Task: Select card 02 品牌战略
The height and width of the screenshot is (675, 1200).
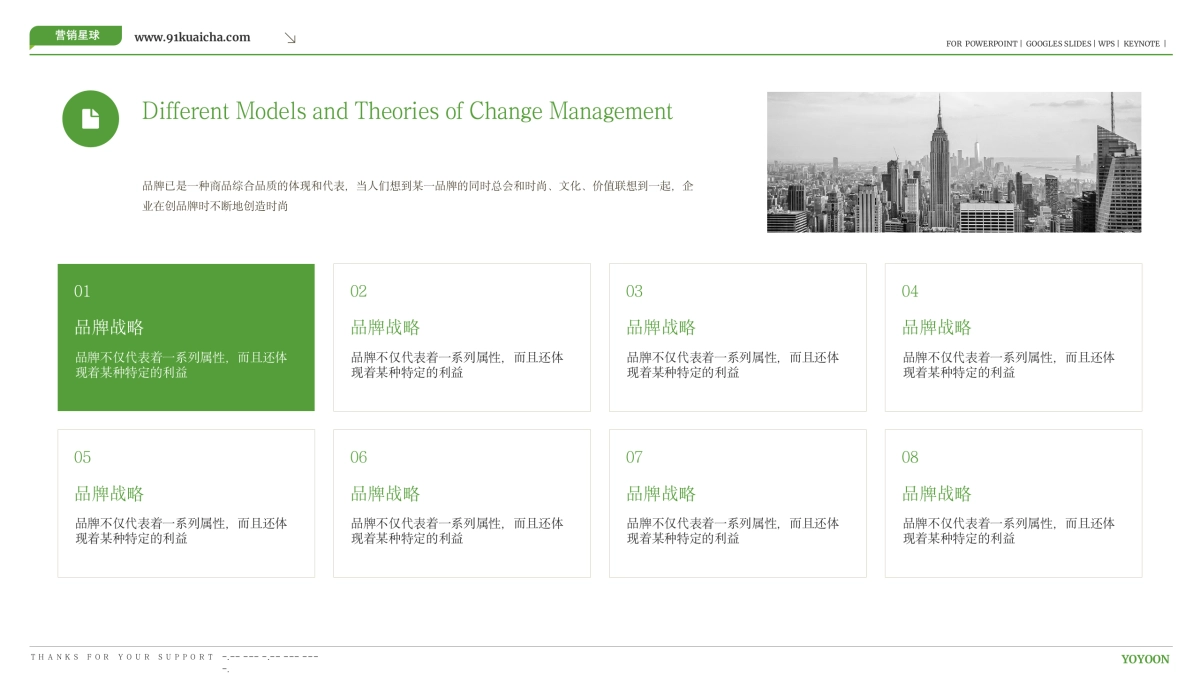Action: point(461,337)
